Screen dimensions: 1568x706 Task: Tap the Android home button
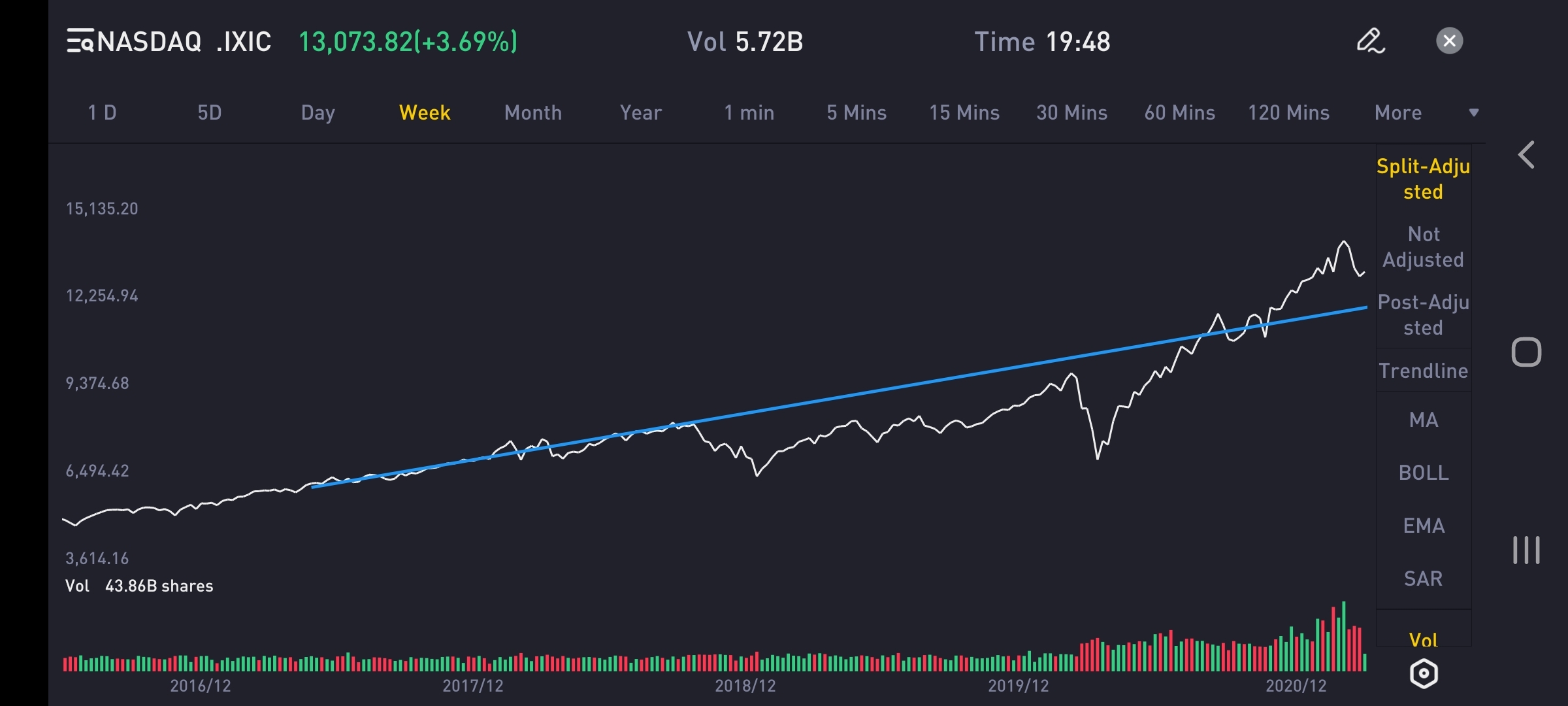(x=1526, y=352)
